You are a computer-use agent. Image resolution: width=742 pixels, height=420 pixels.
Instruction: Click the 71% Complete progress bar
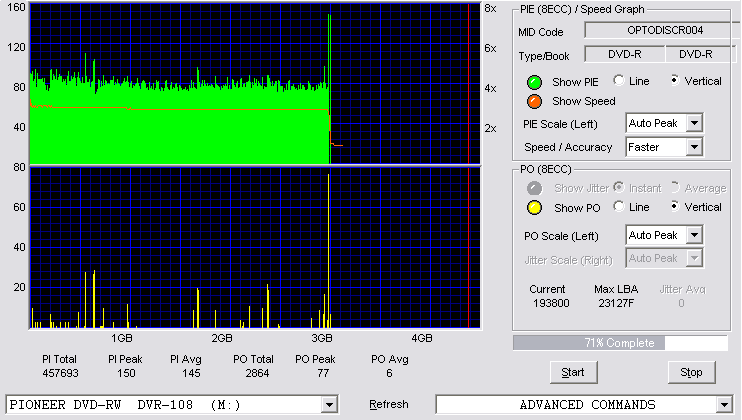click(620, 343)
